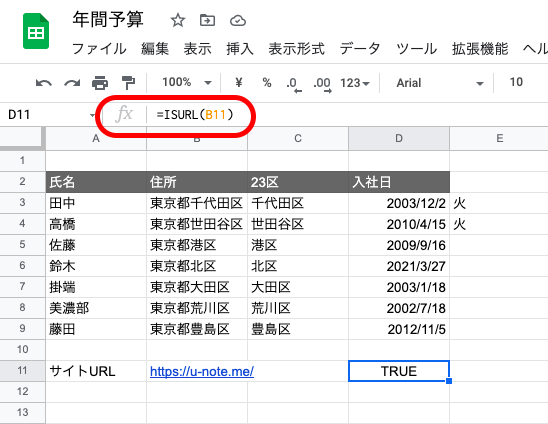
Task: Select row 13 header
Action: (22, 412)
